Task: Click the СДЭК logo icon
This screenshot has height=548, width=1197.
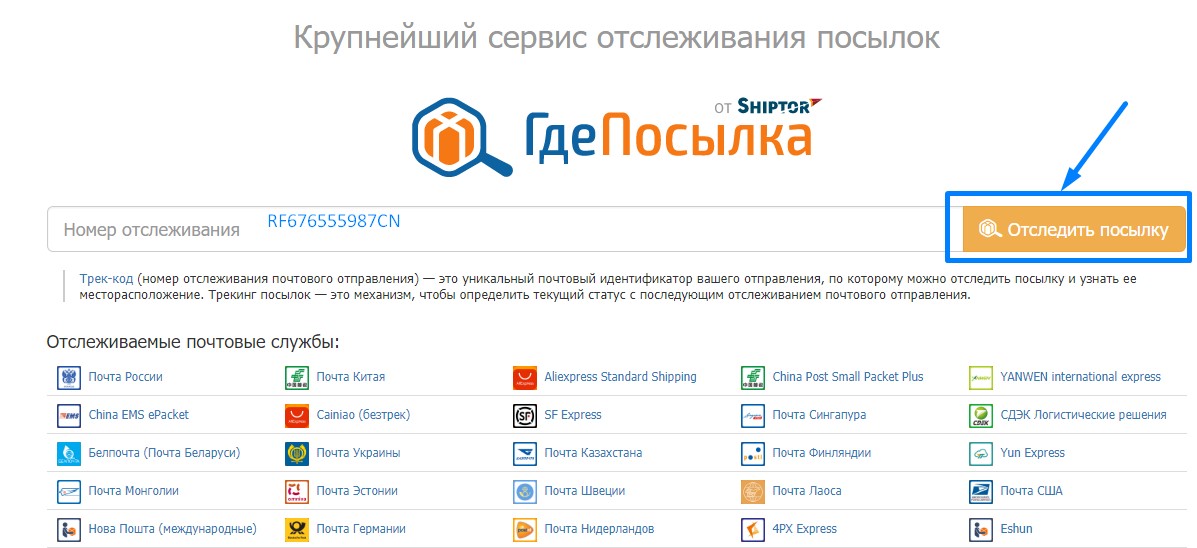Action: click(980, 415)
